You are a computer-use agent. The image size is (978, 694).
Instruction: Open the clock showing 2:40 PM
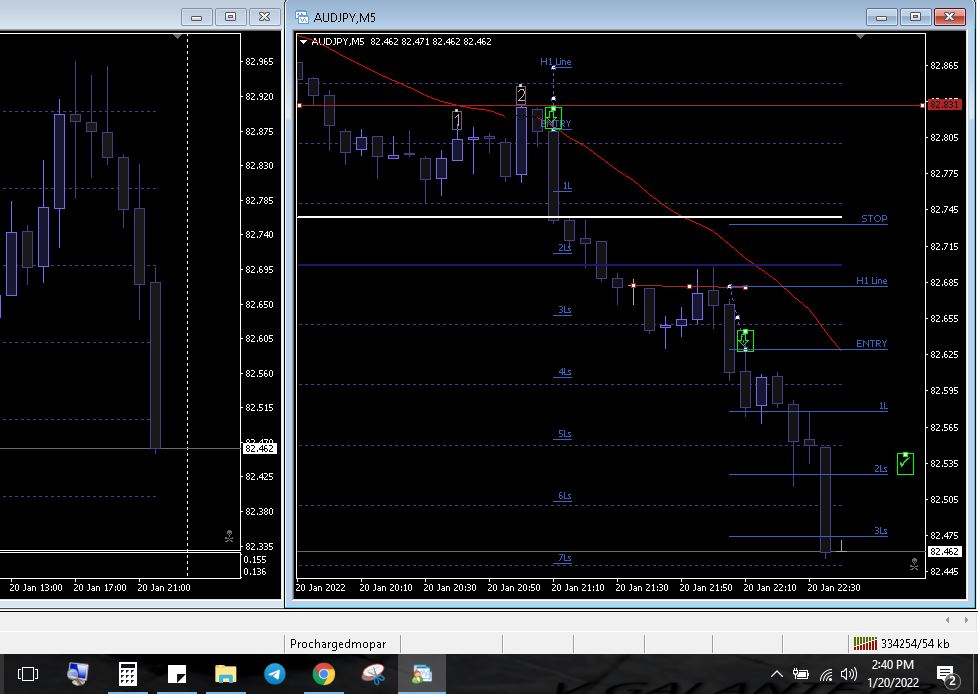893,673
